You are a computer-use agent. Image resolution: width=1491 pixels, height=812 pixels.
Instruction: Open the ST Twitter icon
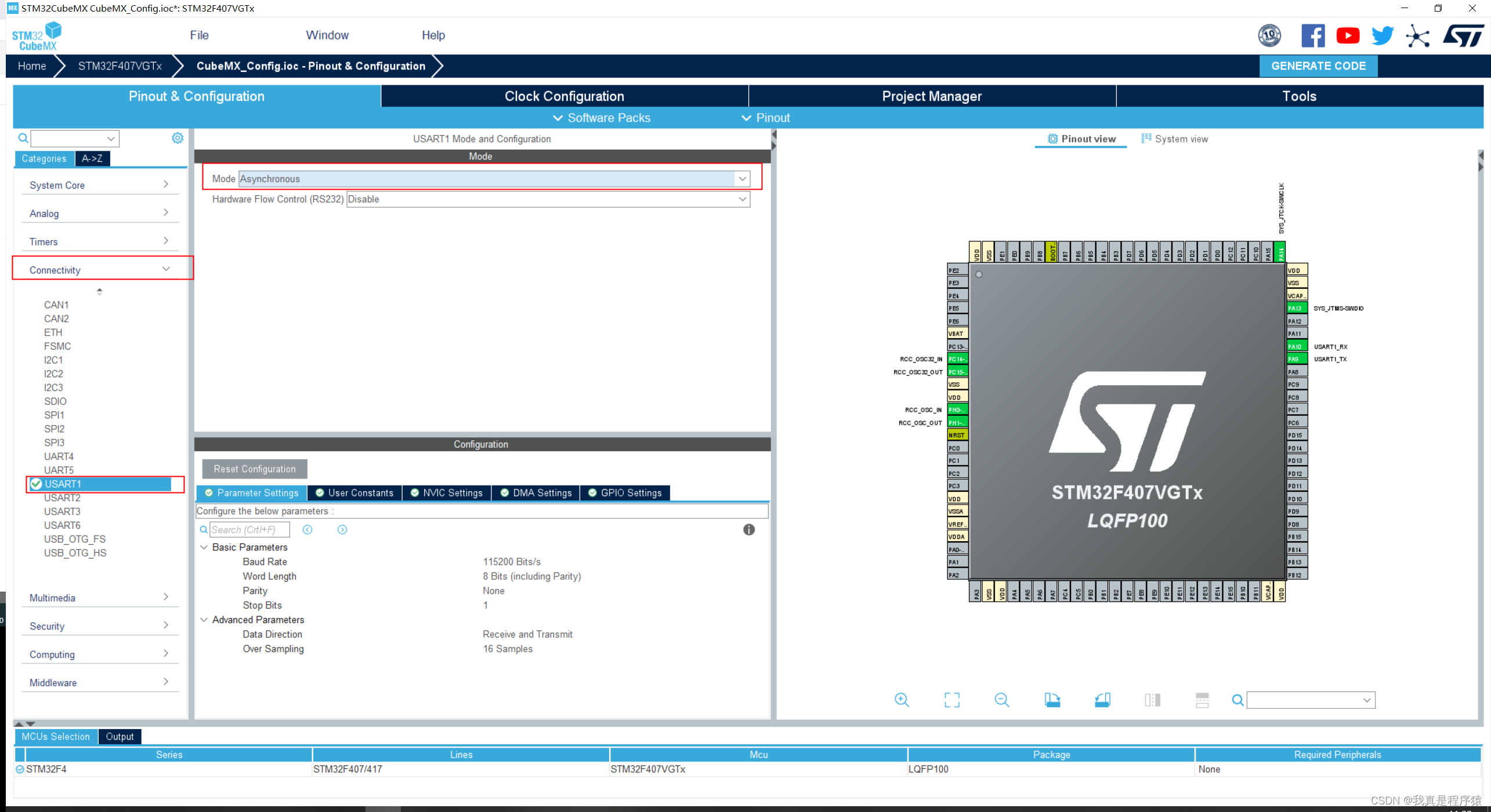click(1383, 35)
